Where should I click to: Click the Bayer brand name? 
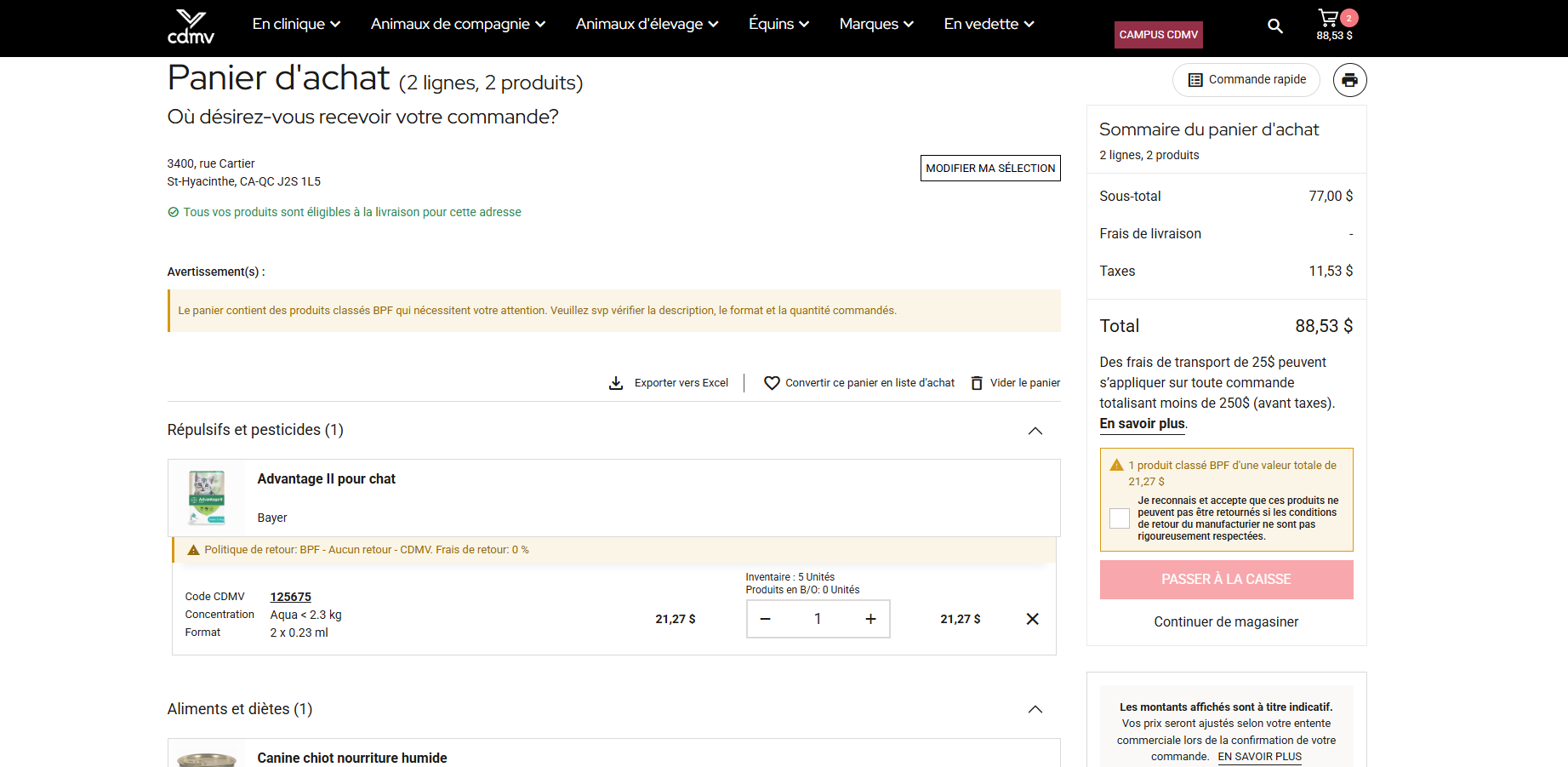pyautogui.click(x=272, y=518)
